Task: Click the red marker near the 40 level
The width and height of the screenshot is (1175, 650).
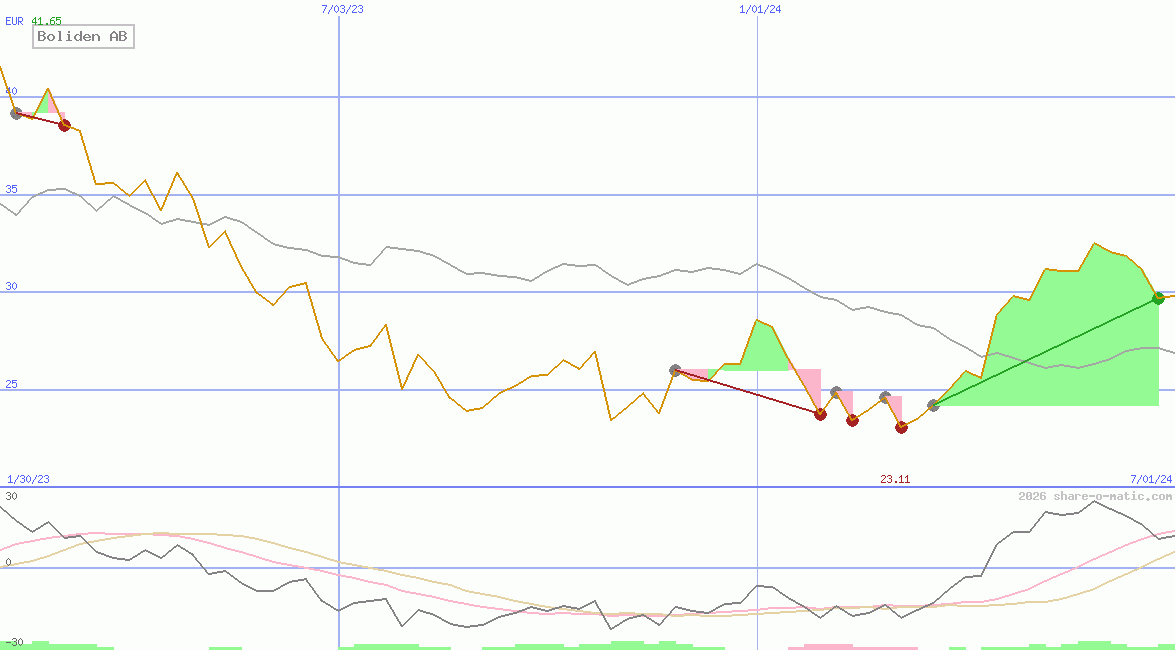Action: pyautogui.click(x=64, y=125)
